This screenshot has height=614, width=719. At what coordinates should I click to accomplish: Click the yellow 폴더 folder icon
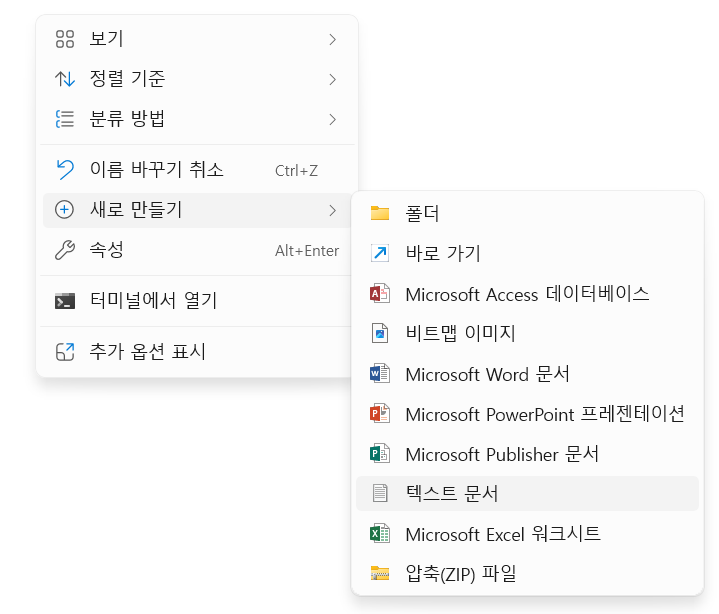click(x=380, y=213)
